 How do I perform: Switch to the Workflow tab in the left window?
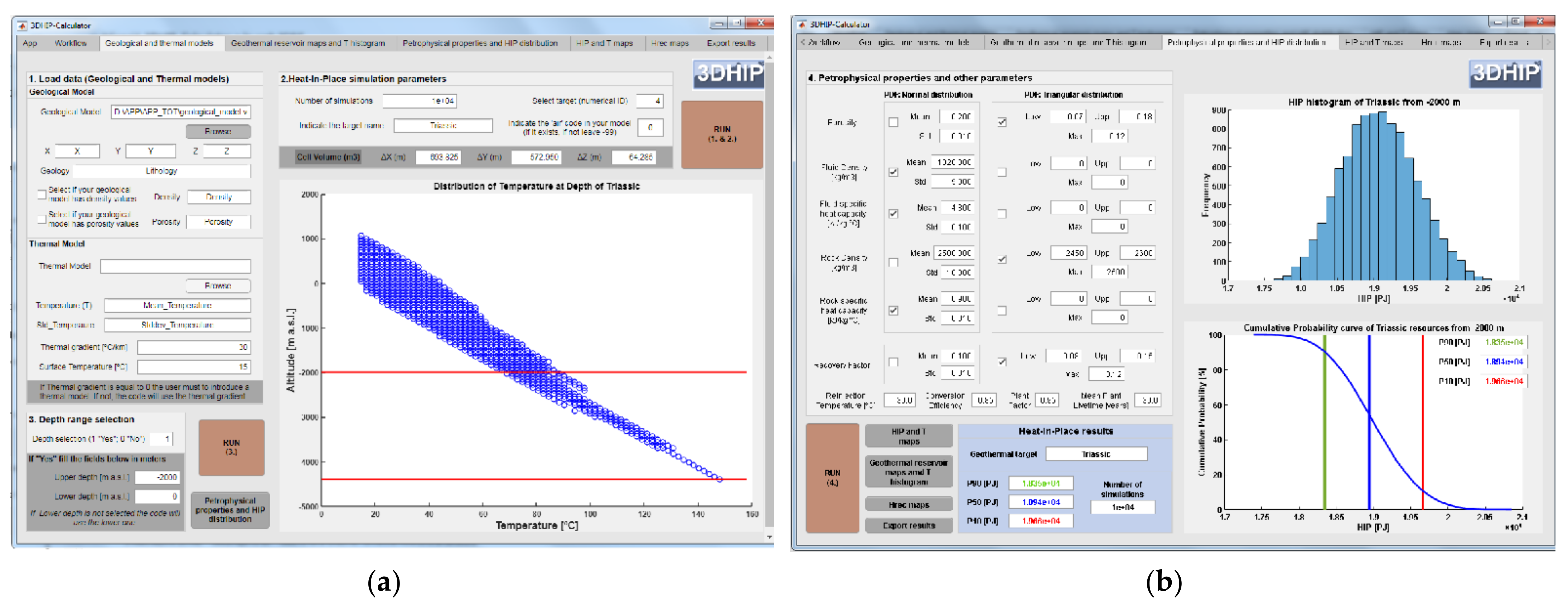pos(71,43)
